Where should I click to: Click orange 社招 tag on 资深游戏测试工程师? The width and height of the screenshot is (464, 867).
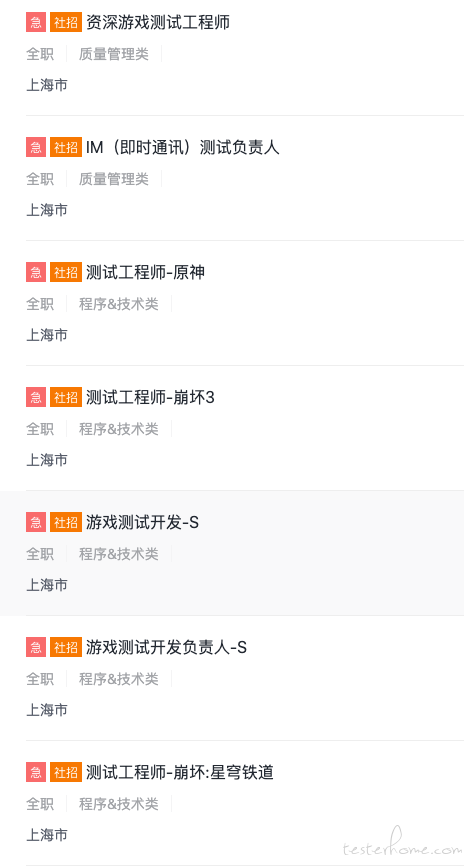[x=66, y=23]
